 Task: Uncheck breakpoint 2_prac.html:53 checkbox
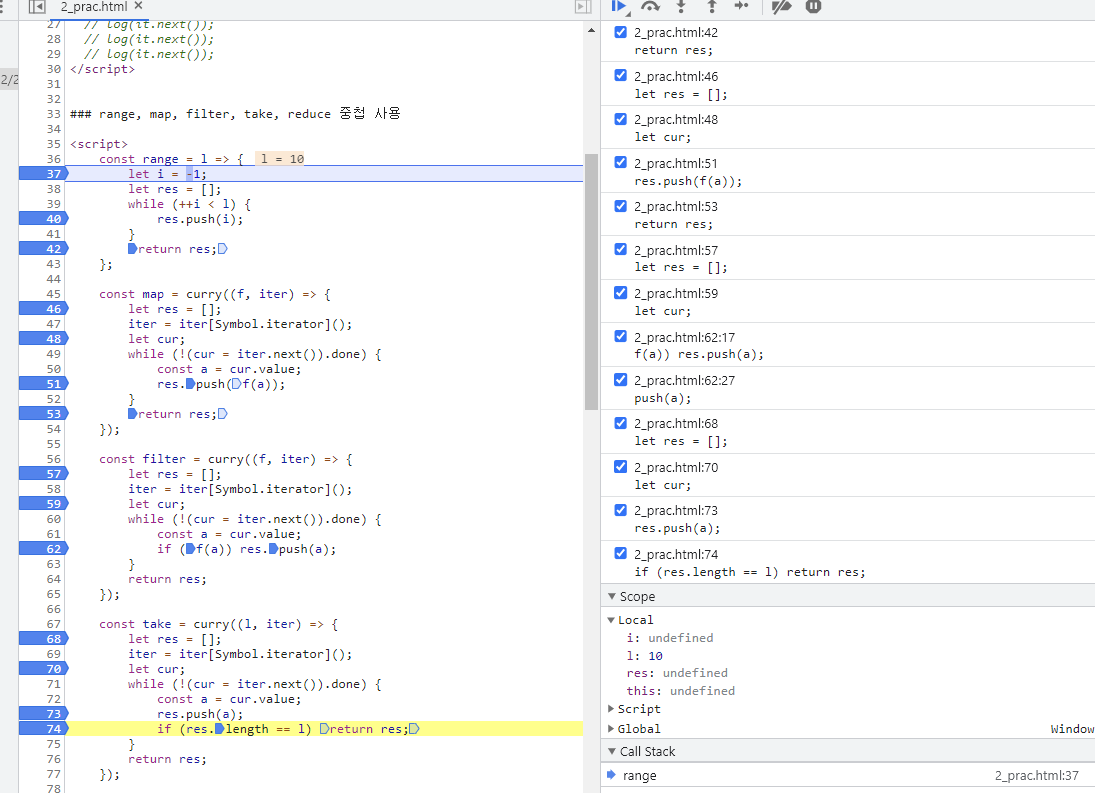tap(620, 206)
